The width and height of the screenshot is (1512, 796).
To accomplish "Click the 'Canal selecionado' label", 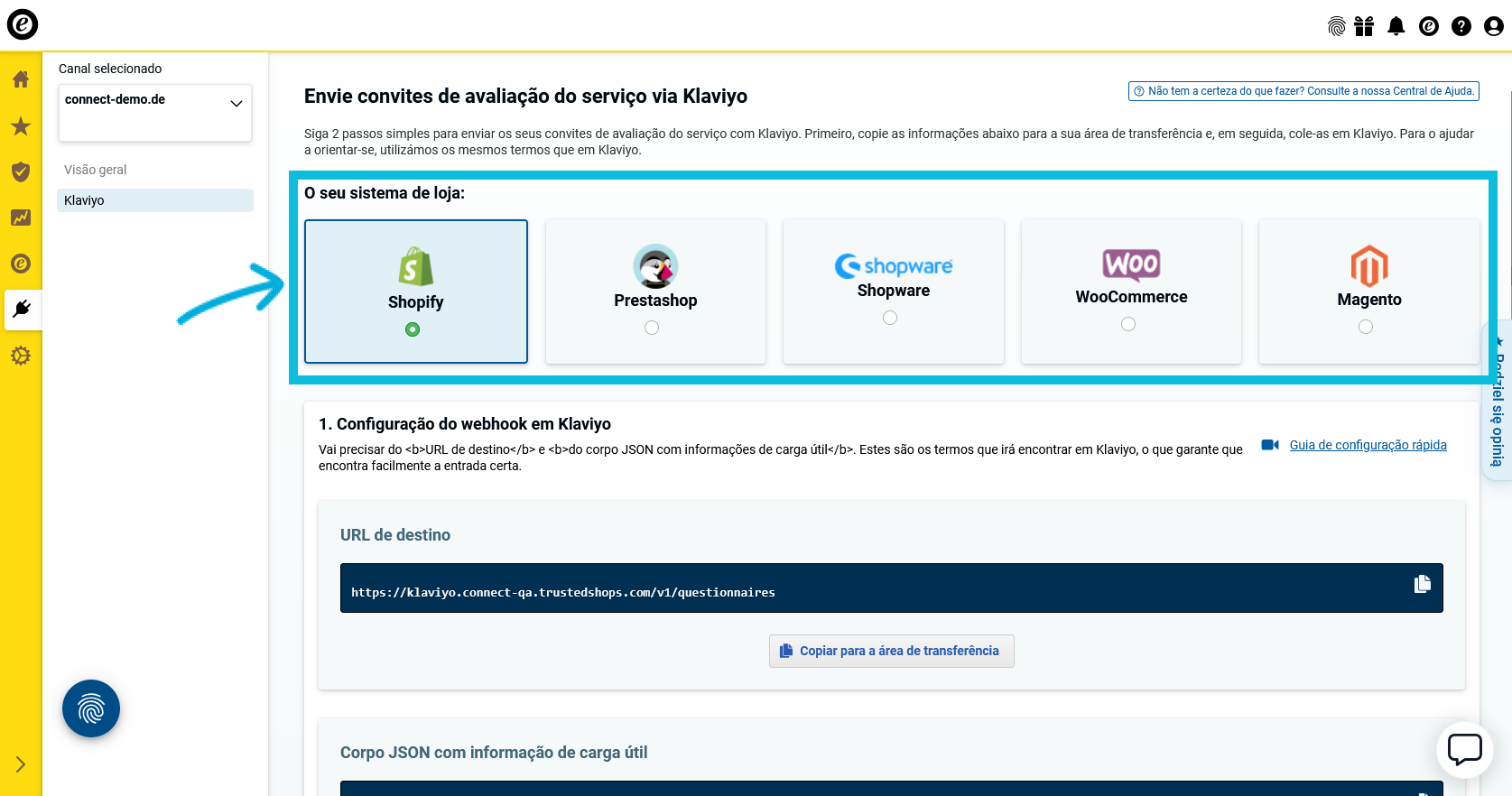I will pyautogui.click(x=110, y=69).
